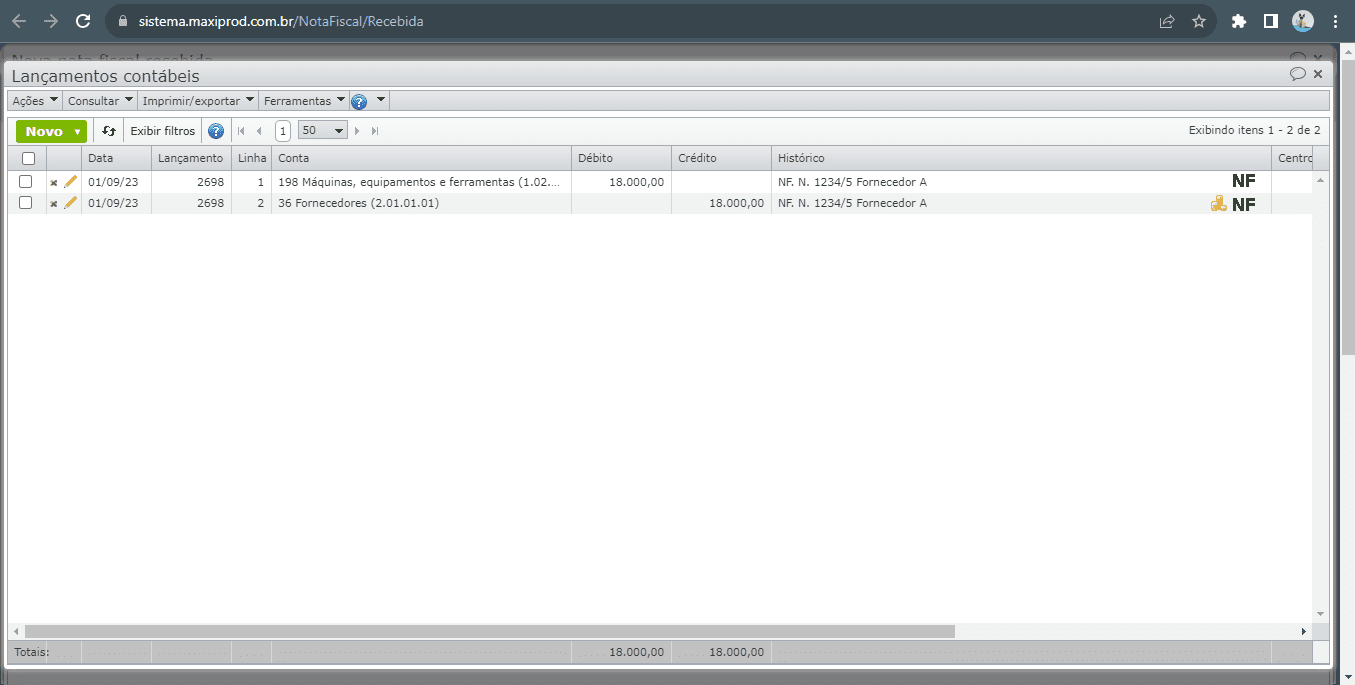Toggle the select-all checkbox in the table header
Screen dimensions: 1355x685
28,158
